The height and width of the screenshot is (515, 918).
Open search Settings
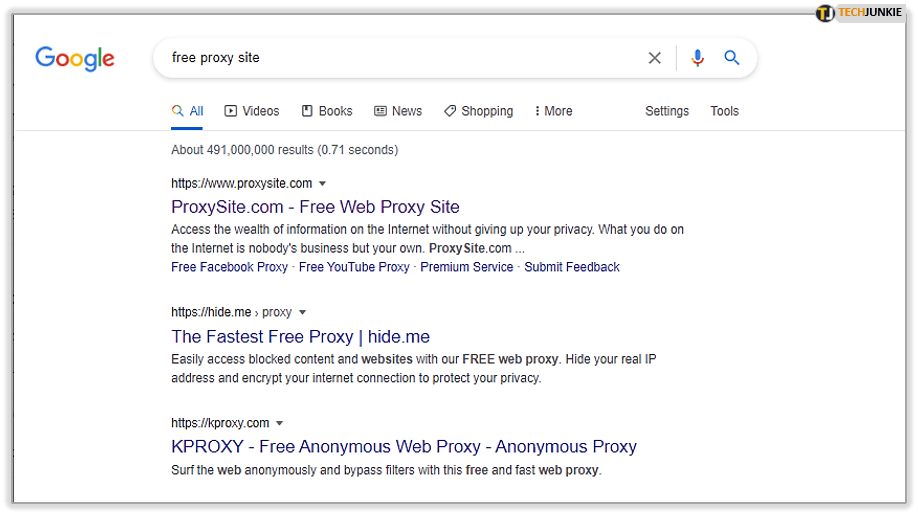(667, 111)
